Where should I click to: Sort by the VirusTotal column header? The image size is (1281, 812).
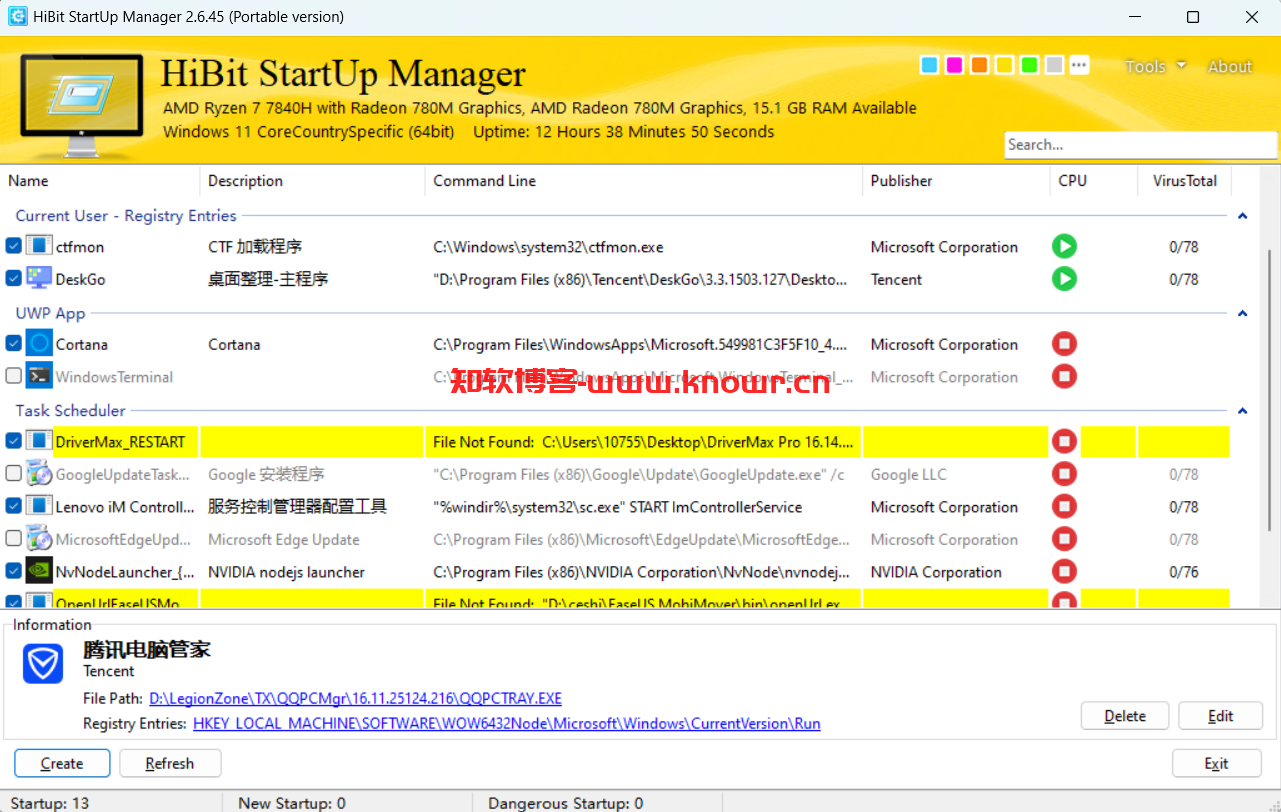click(x=1185, y=181)
